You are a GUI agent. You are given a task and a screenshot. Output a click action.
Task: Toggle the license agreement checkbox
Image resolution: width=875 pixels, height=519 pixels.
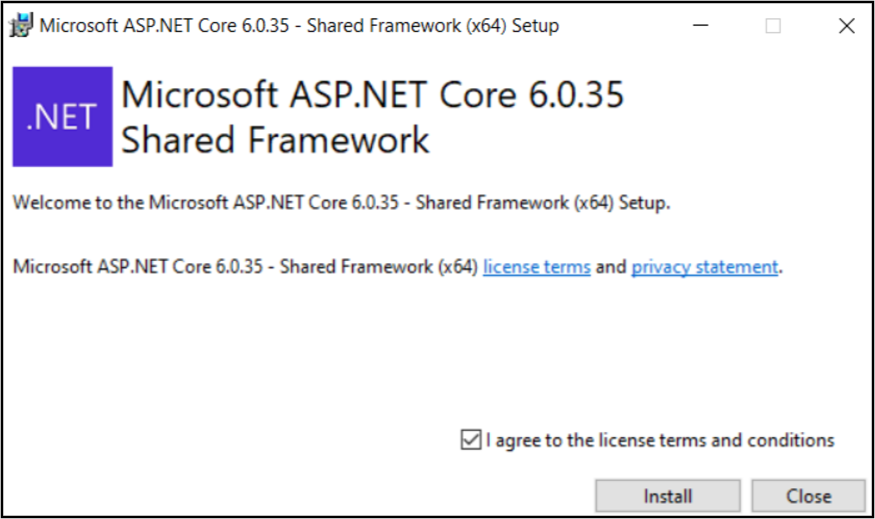tap(471, 440)
